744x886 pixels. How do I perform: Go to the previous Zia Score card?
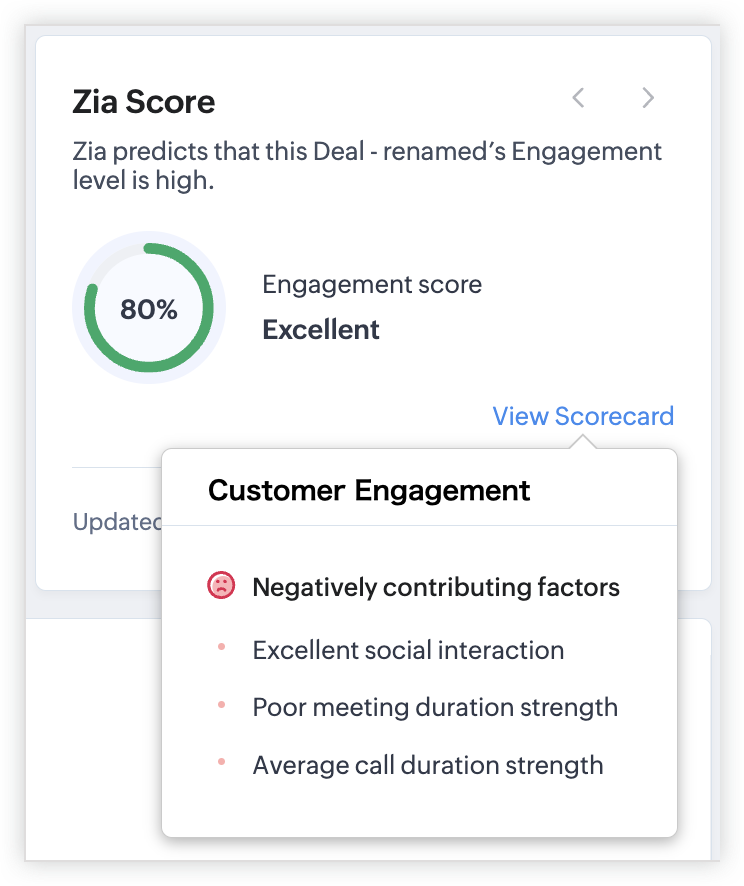click(x=578, y=97)
